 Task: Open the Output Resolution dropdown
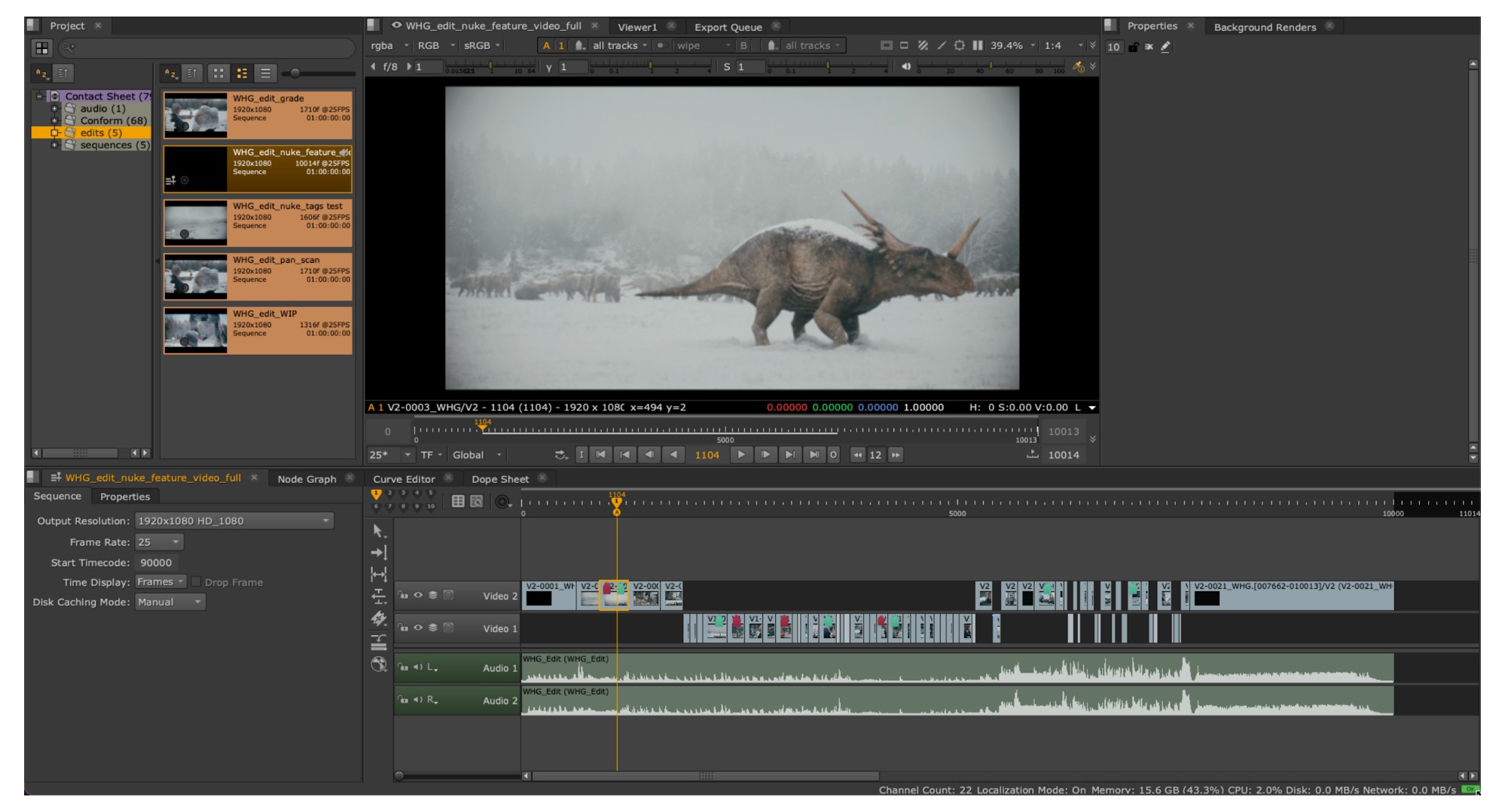tap(234, 520)
